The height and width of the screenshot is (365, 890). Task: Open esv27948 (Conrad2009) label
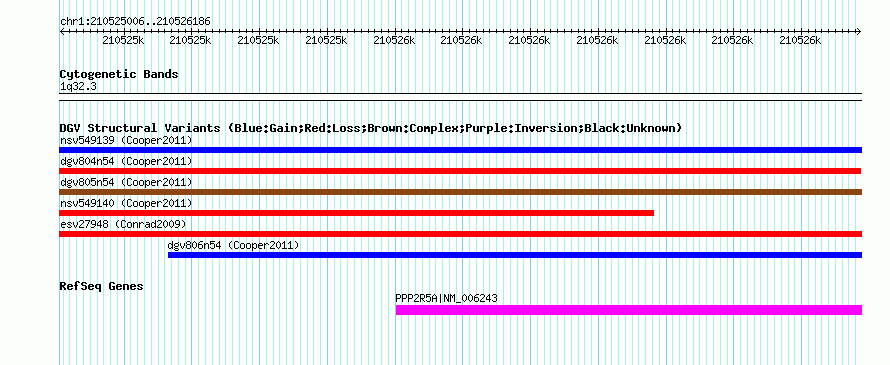point(123,224)
